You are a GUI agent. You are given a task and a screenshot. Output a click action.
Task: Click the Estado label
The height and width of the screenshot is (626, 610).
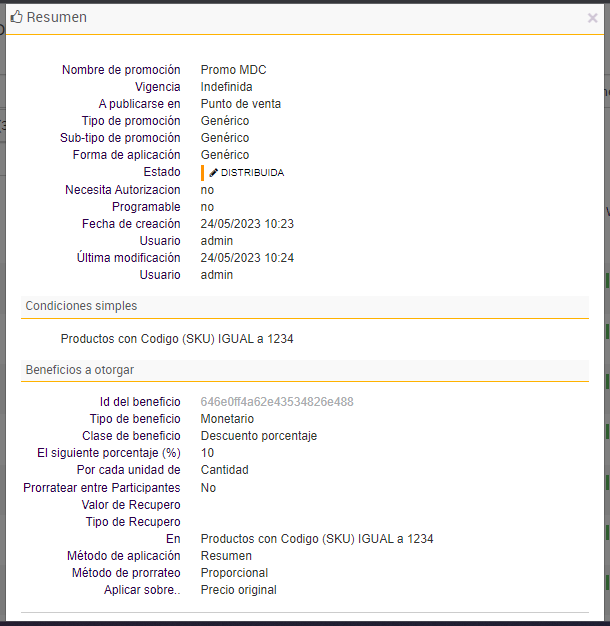162,172
